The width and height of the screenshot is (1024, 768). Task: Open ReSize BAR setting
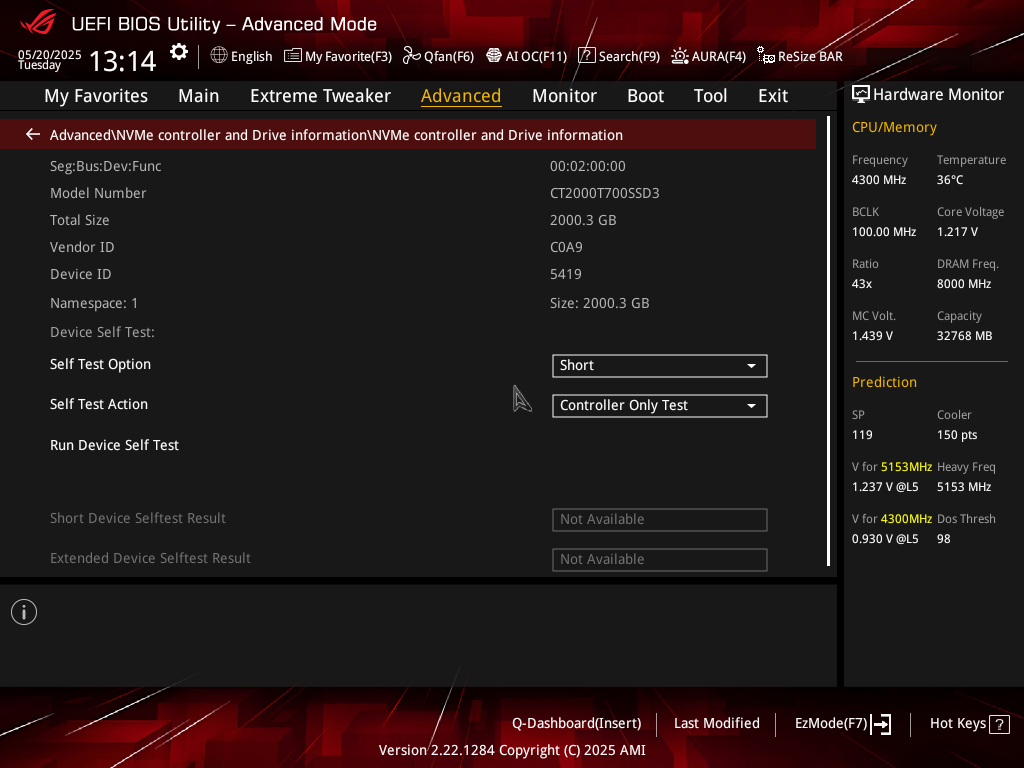pos(800,56)
